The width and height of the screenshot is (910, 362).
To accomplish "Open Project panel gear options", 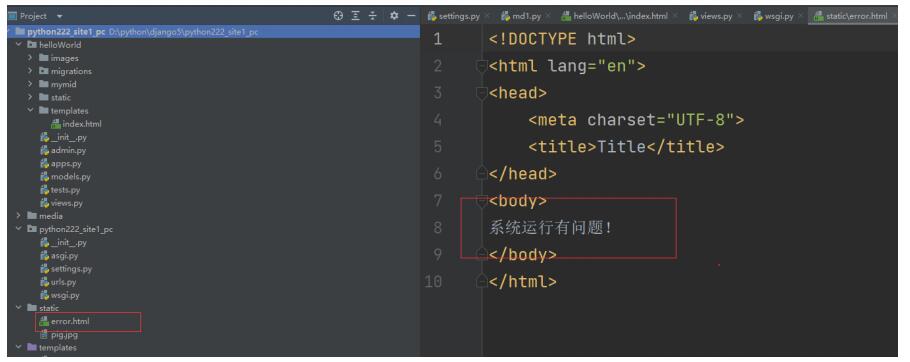I will click(394, 16).
